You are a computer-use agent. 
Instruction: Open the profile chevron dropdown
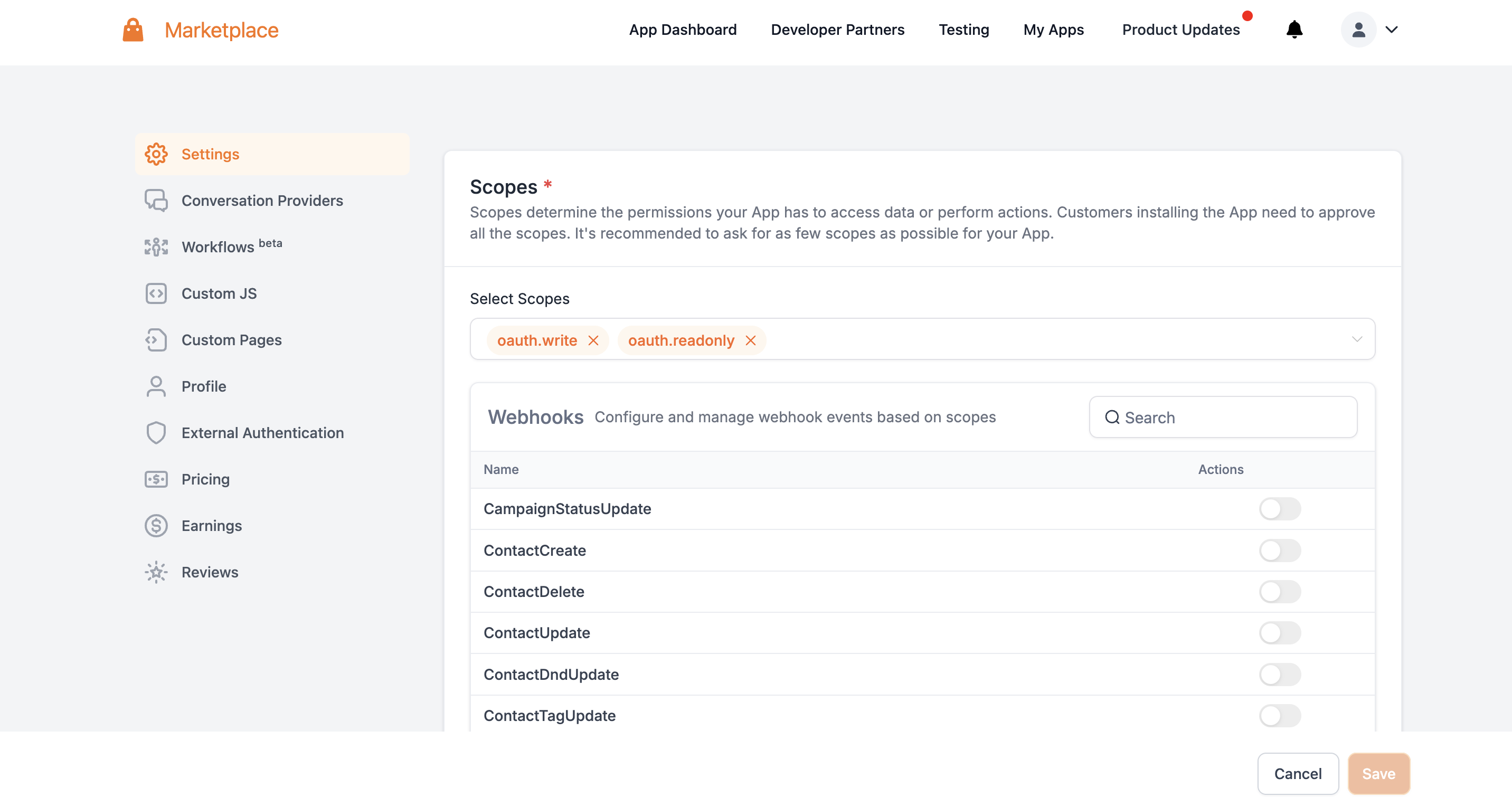(x=1392, y=30)
